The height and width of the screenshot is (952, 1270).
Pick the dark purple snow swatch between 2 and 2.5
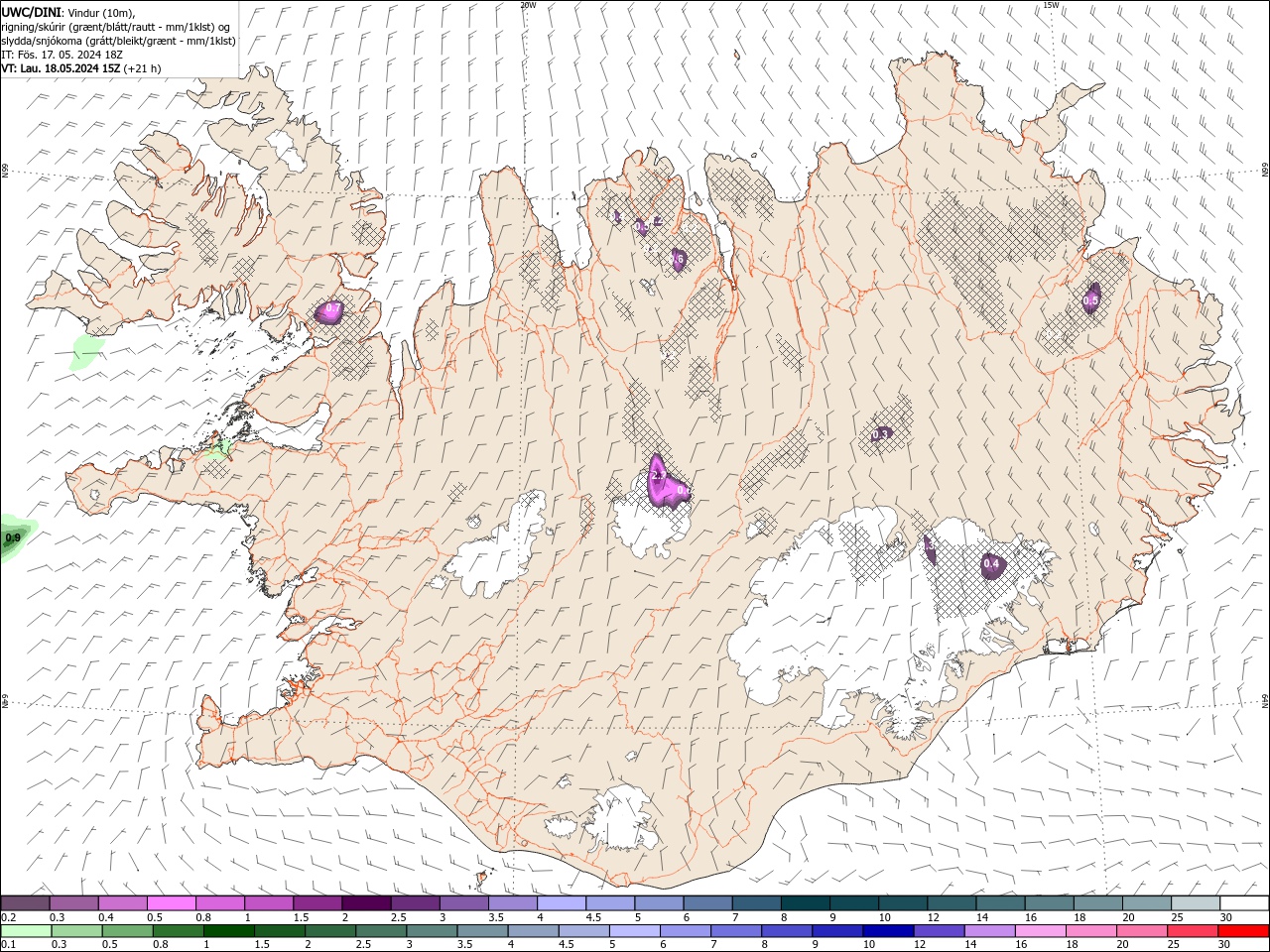(x=366, y=903)
